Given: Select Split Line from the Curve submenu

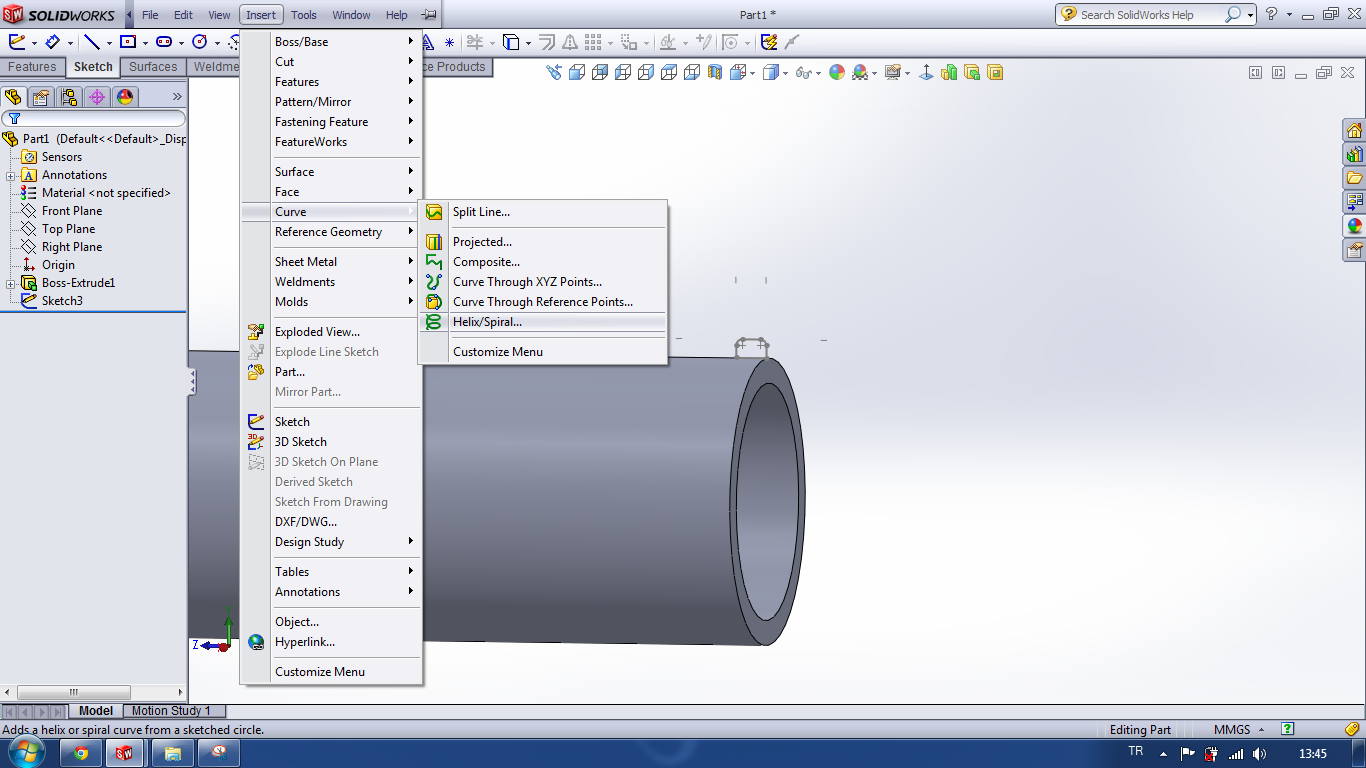Looking at the screenshot, I should click(480, 212).
